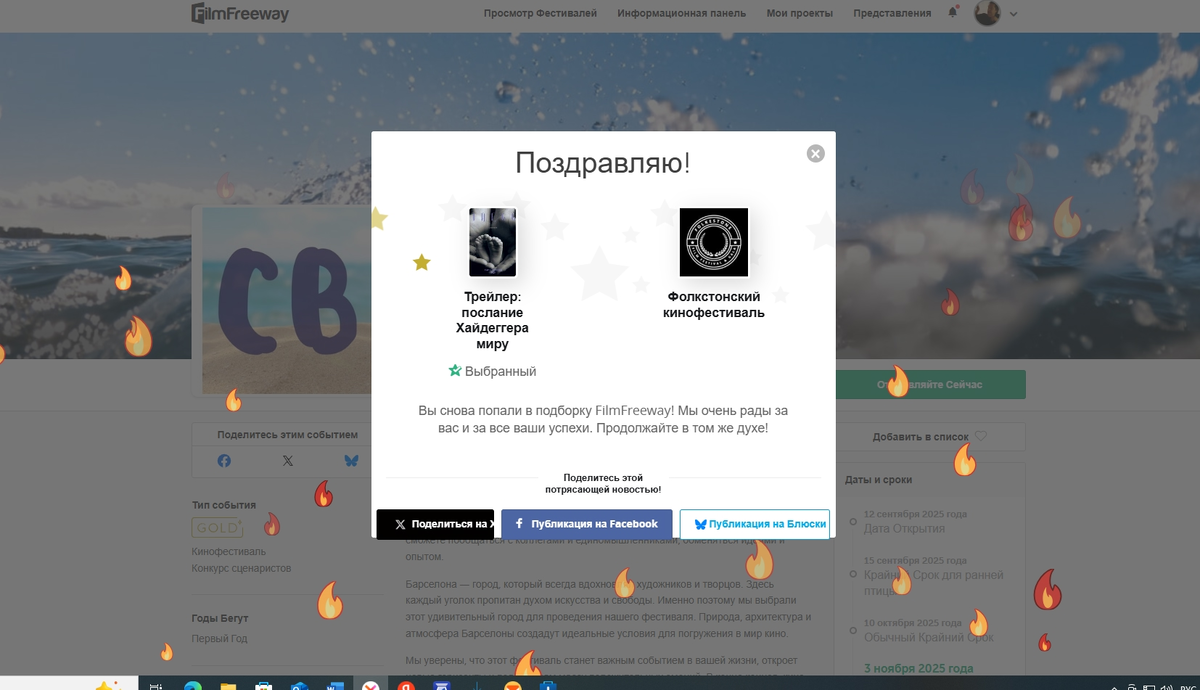Open Microsoft Edge from the taskbar
Screen dimensions: 1200x690
point(192,686)
